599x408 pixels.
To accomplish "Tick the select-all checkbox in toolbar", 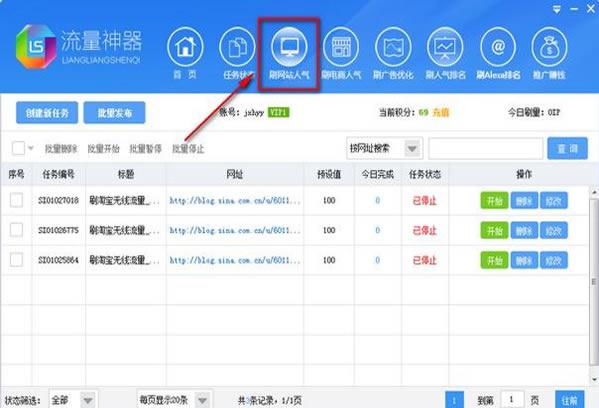I will [18, 148].
